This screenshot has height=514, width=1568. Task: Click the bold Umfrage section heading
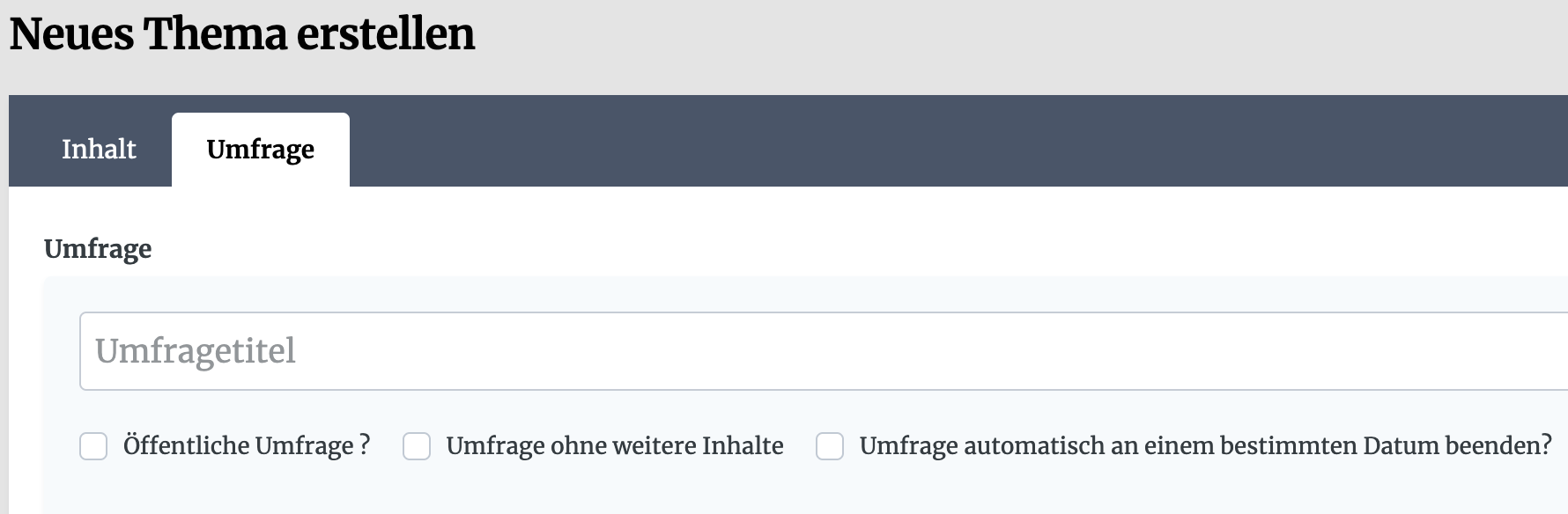98,249
